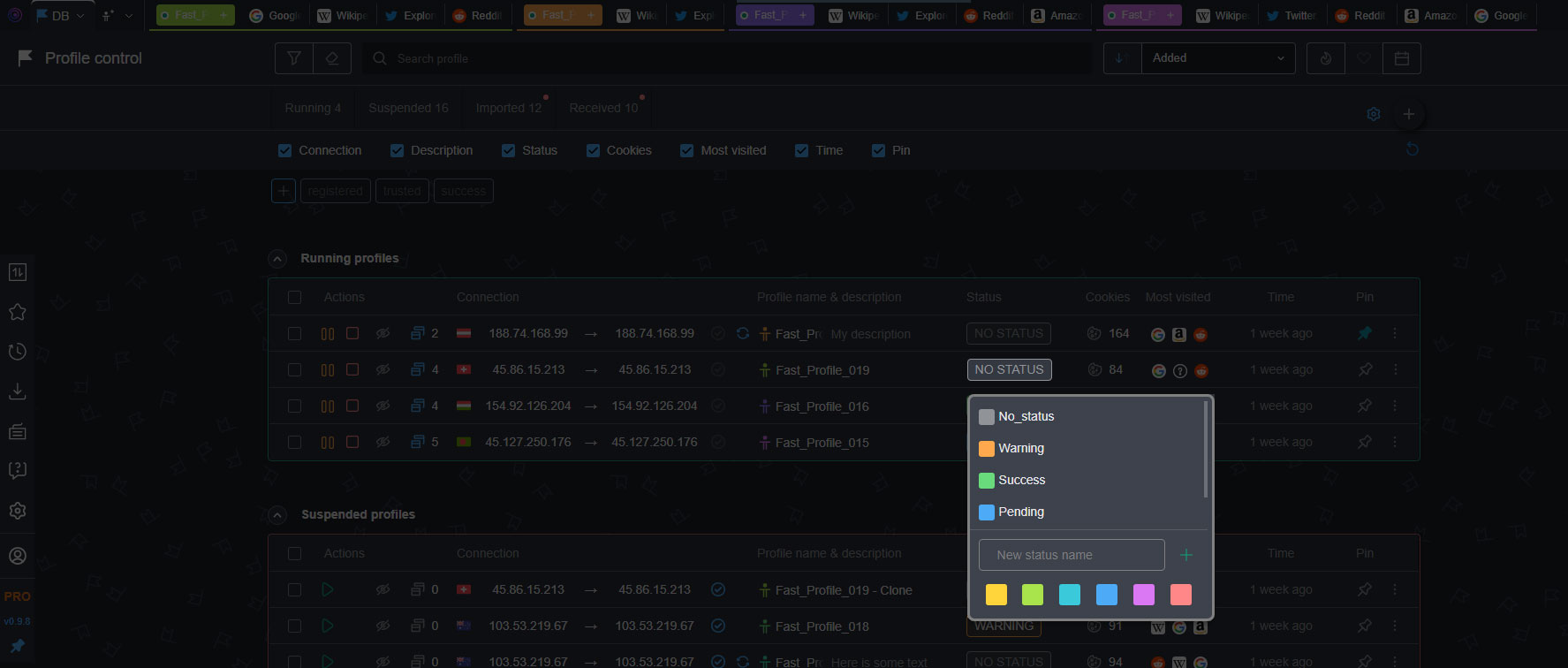Open the settings gear sidebar icon

point(17,511)
